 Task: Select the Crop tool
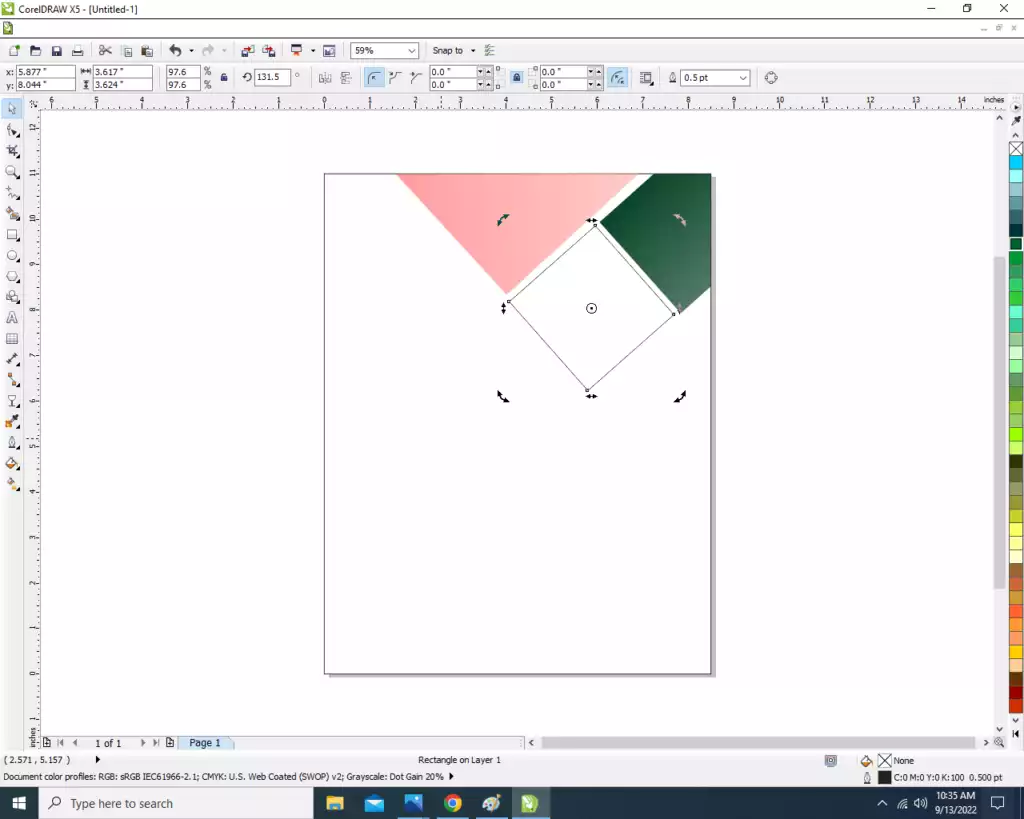[x=12, y=152]
